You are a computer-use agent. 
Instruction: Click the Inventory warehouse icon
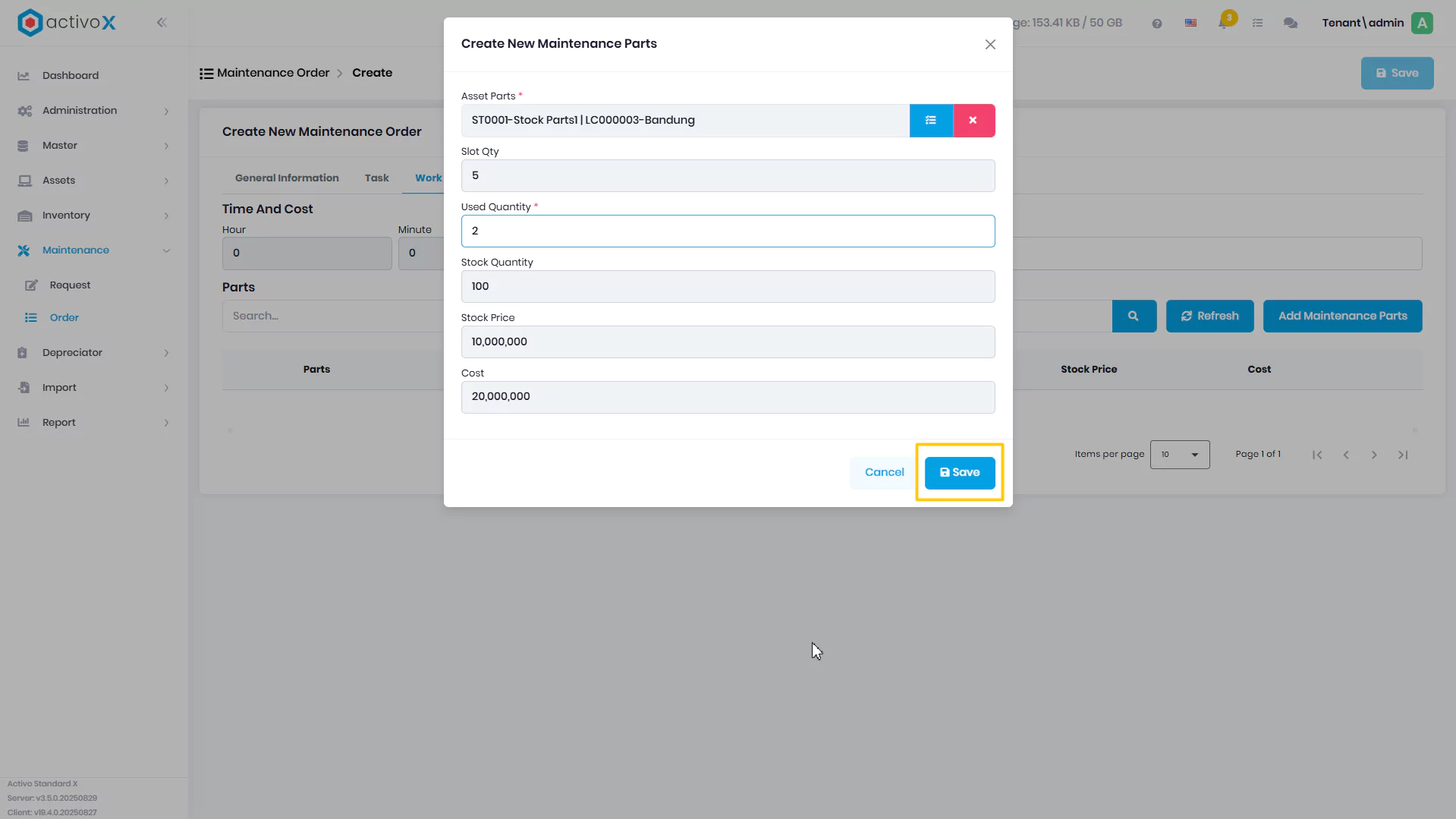(24, 216)
